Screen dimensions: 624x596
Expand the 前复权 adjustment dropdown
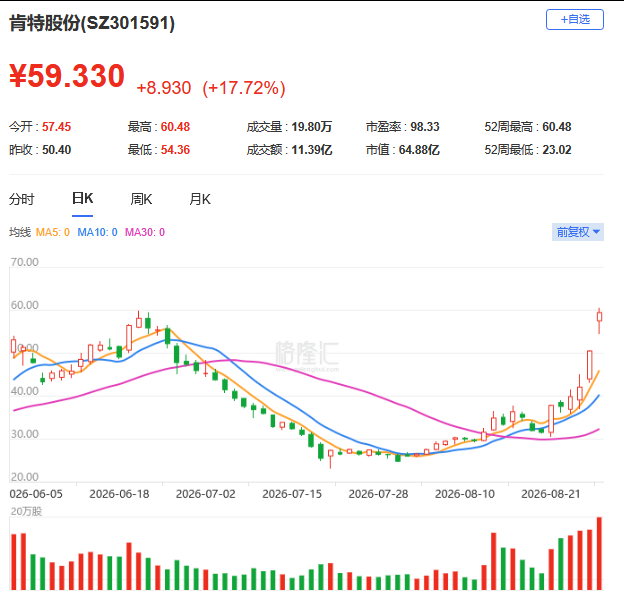coord(577,232)
